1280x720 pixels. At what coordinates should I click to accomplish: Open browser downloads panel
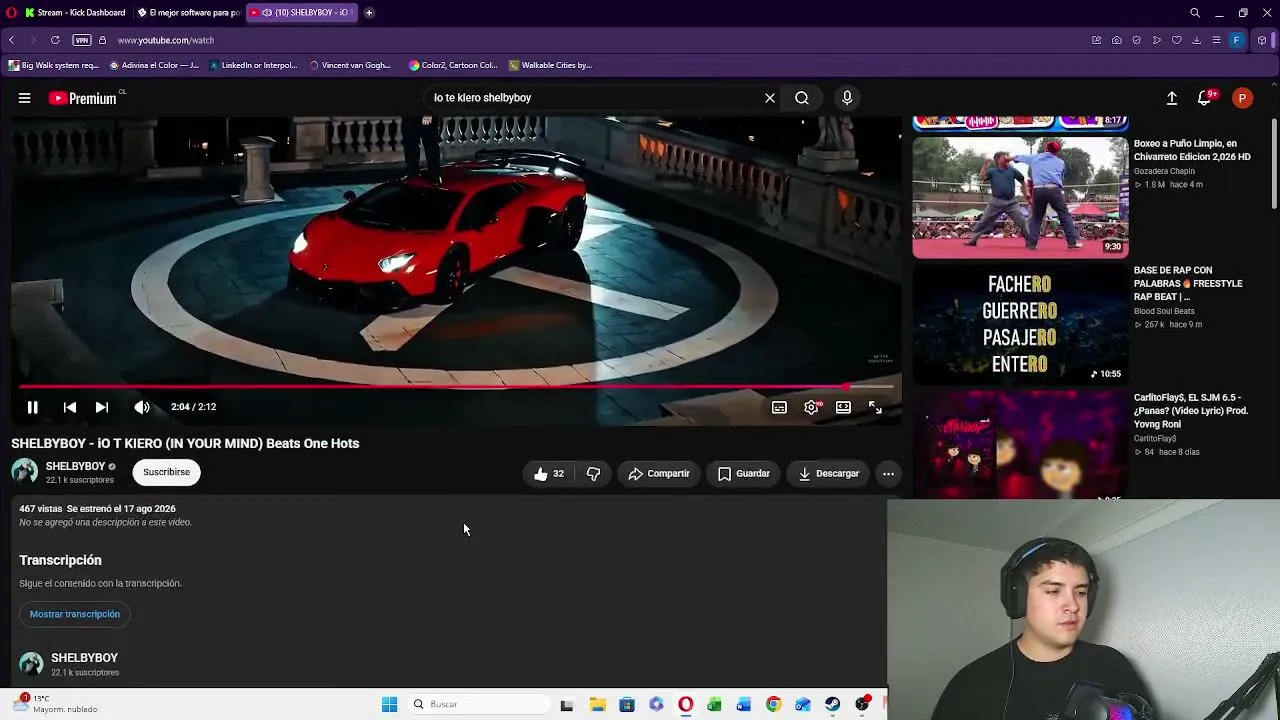(x=1196, y=40)
